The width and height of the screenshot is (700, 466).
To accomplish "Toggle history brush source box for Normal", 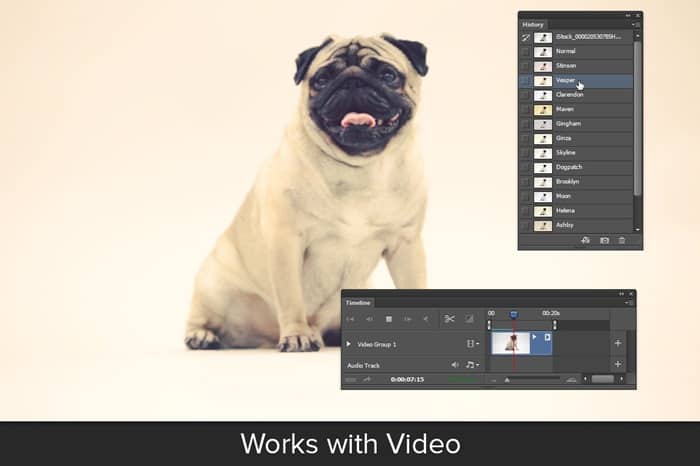I will click(x=525, y=52).
